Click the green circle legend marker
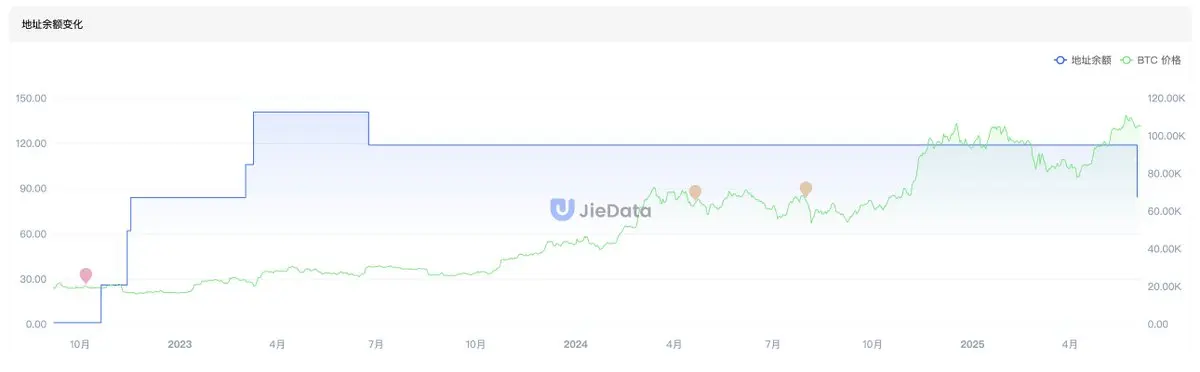 pyautogui.click(x=1126, y=60)
